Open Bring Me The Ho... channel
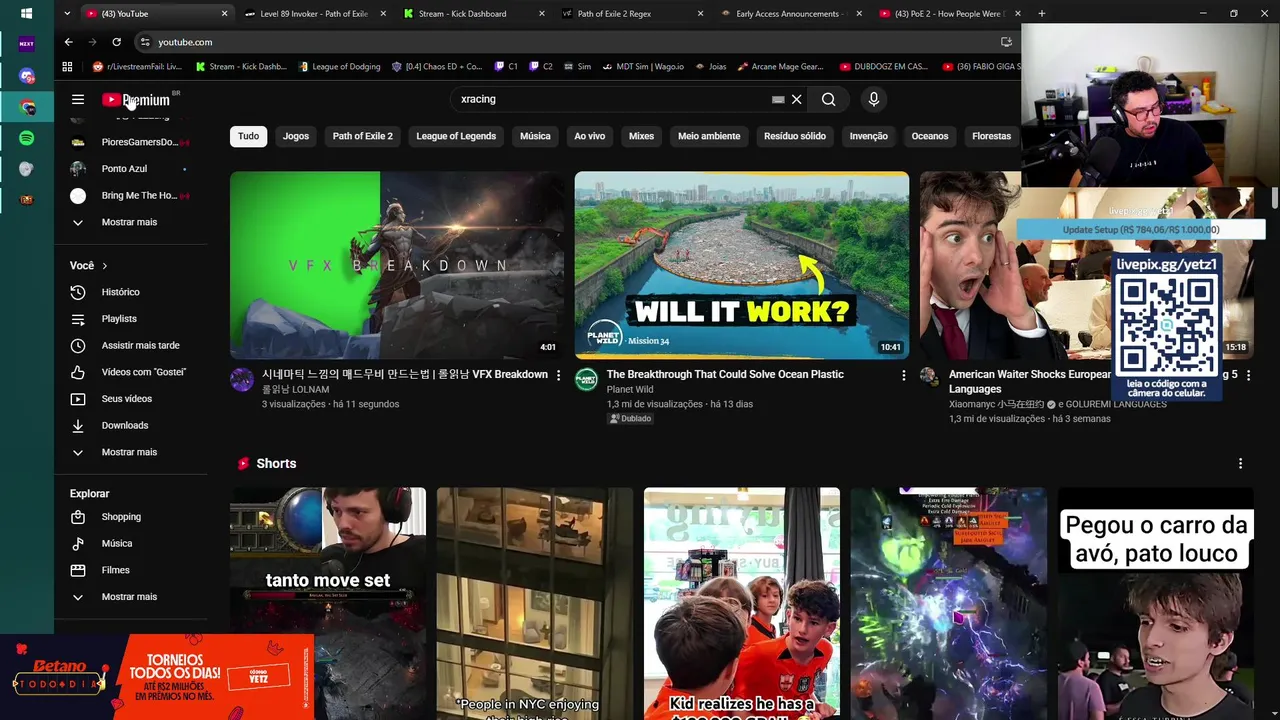 138,196
